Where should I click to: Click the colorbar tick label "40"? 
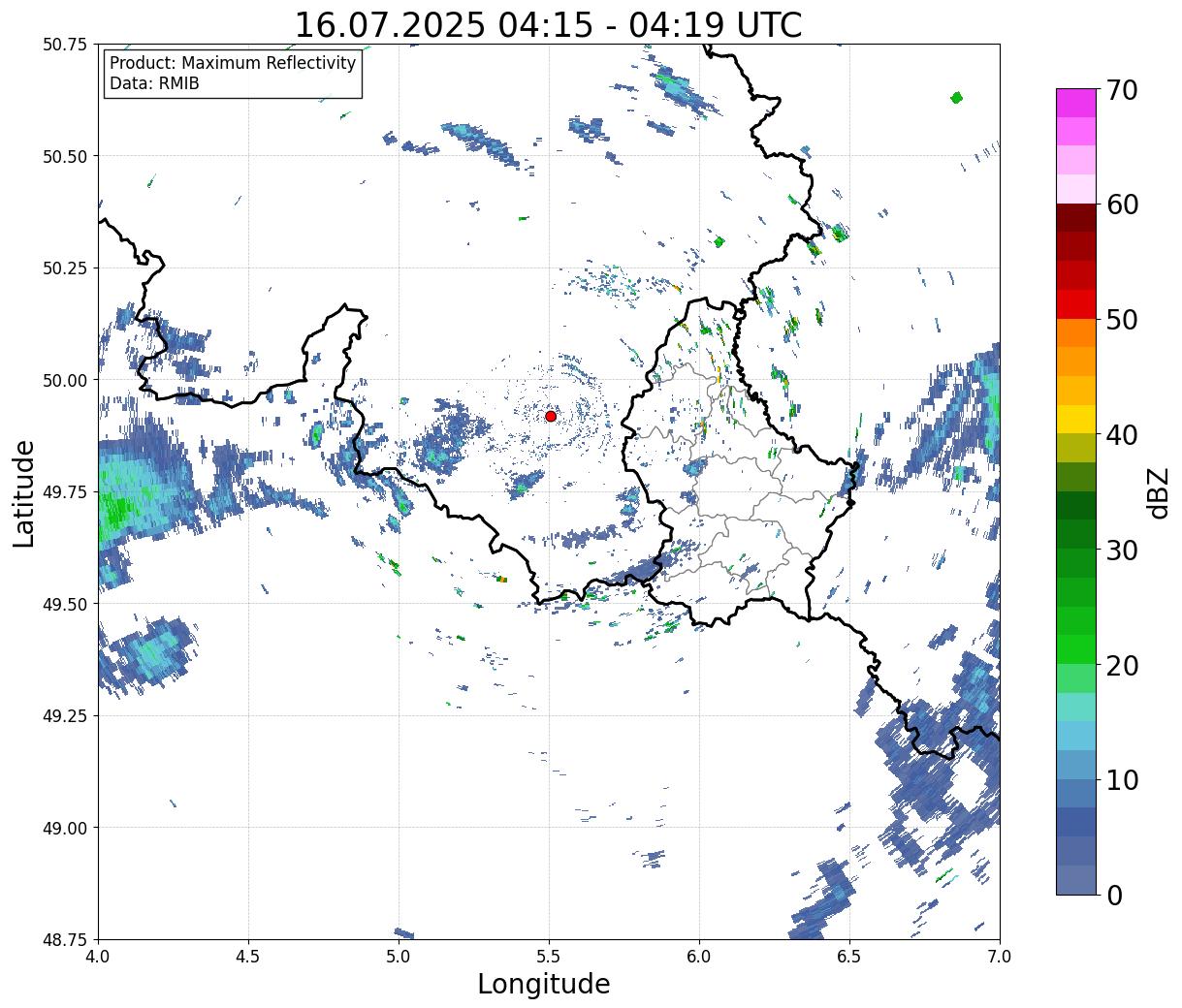tap(1122, 434)
